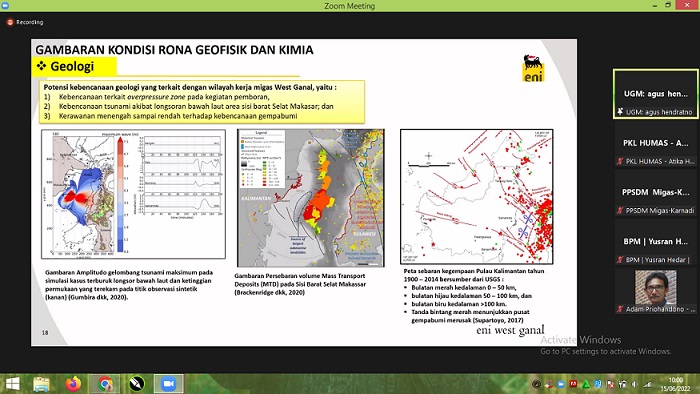This screenshot has width=700, height=394.
Task: Open the Windows Start menu
Action: 12,384
